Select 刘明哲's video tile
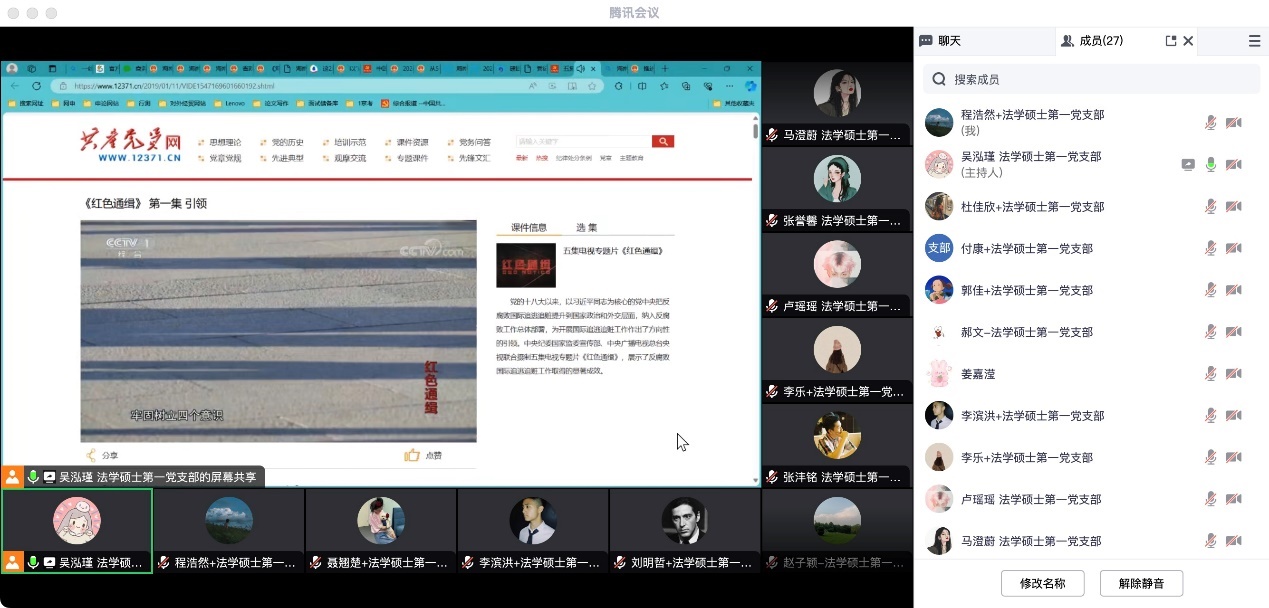This screenshot has width=1269, height=608. (x=685, y=531)
